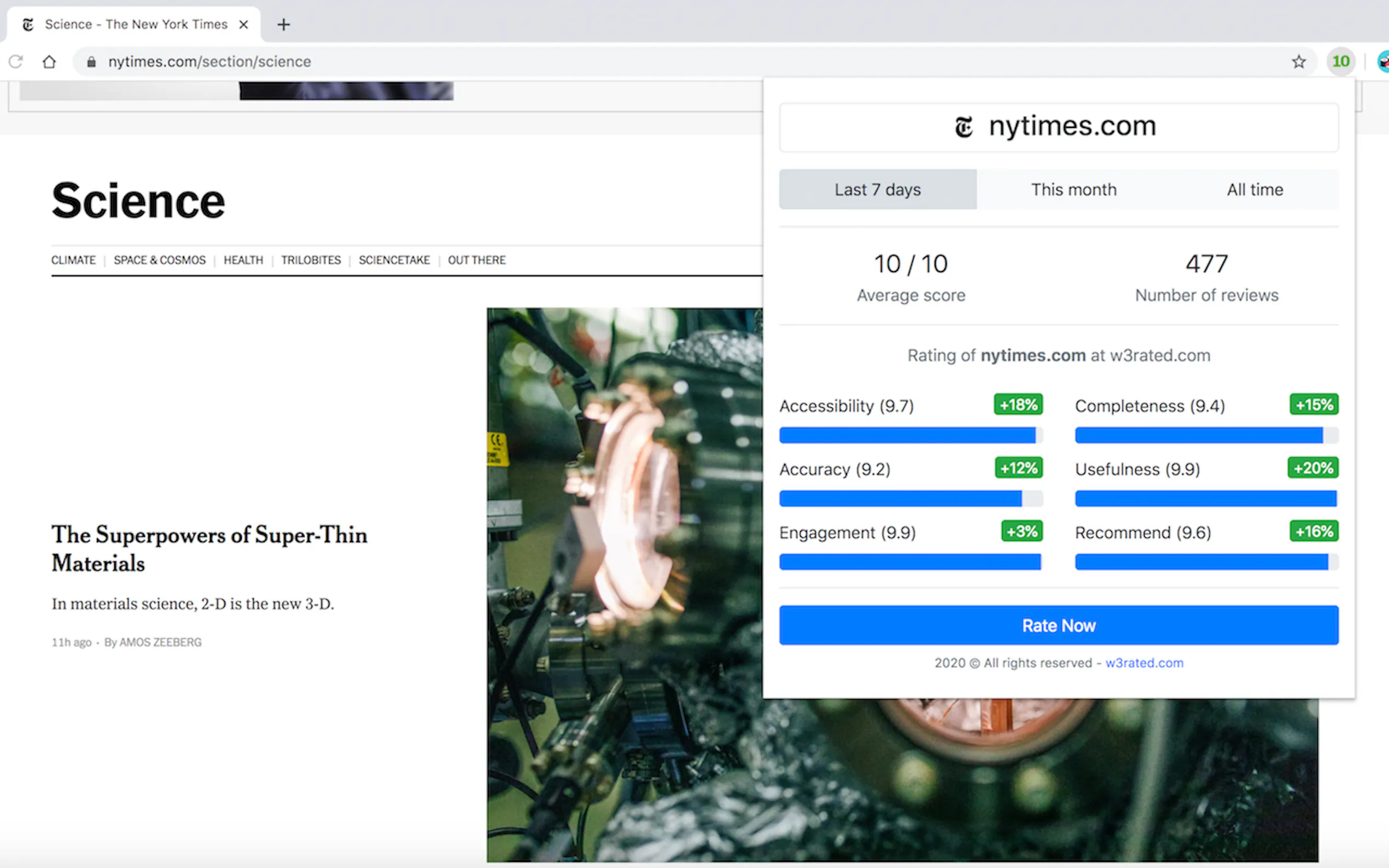The width and height of the screenshot is (1389, 868).
Task: Click 'In materials science, 2-D is the new 3-D.' summary
Action: (x=193, y=604)
